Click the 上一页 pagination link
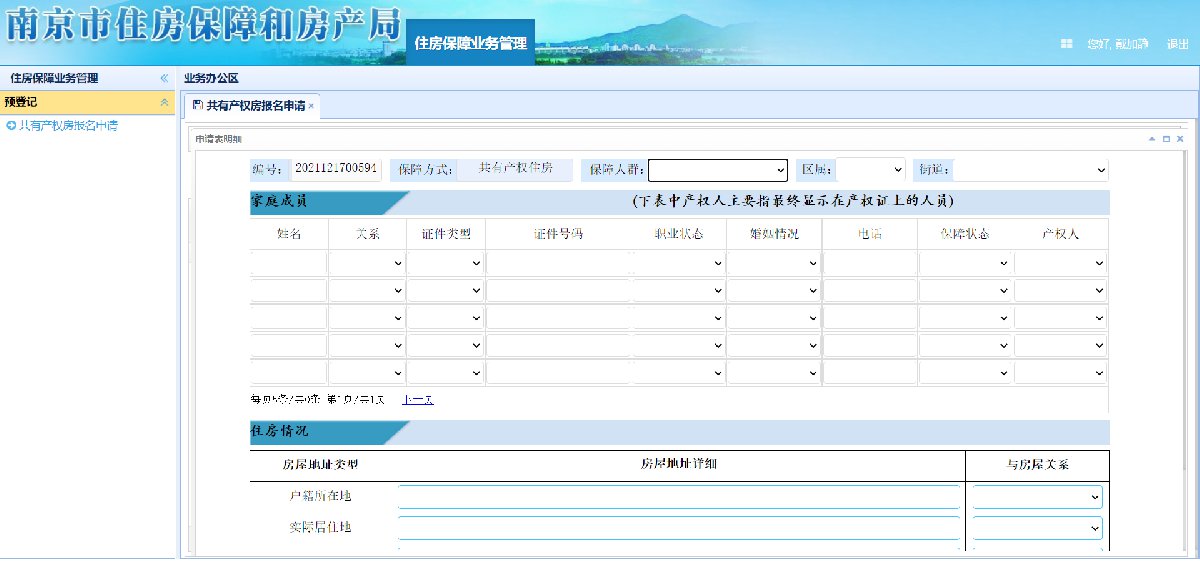This screenshot has height=563, width=1200. pos(417,400)
